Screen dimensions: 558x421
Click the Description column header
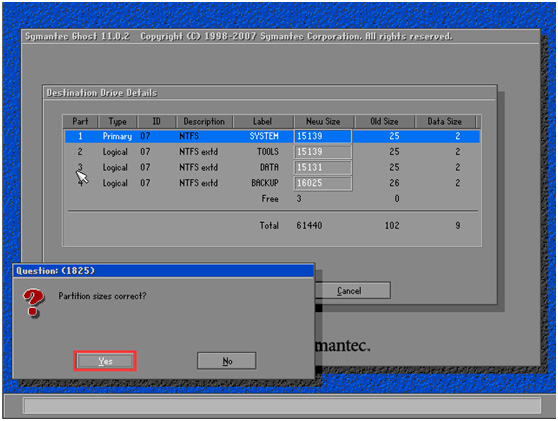click(x=204, y=121)
